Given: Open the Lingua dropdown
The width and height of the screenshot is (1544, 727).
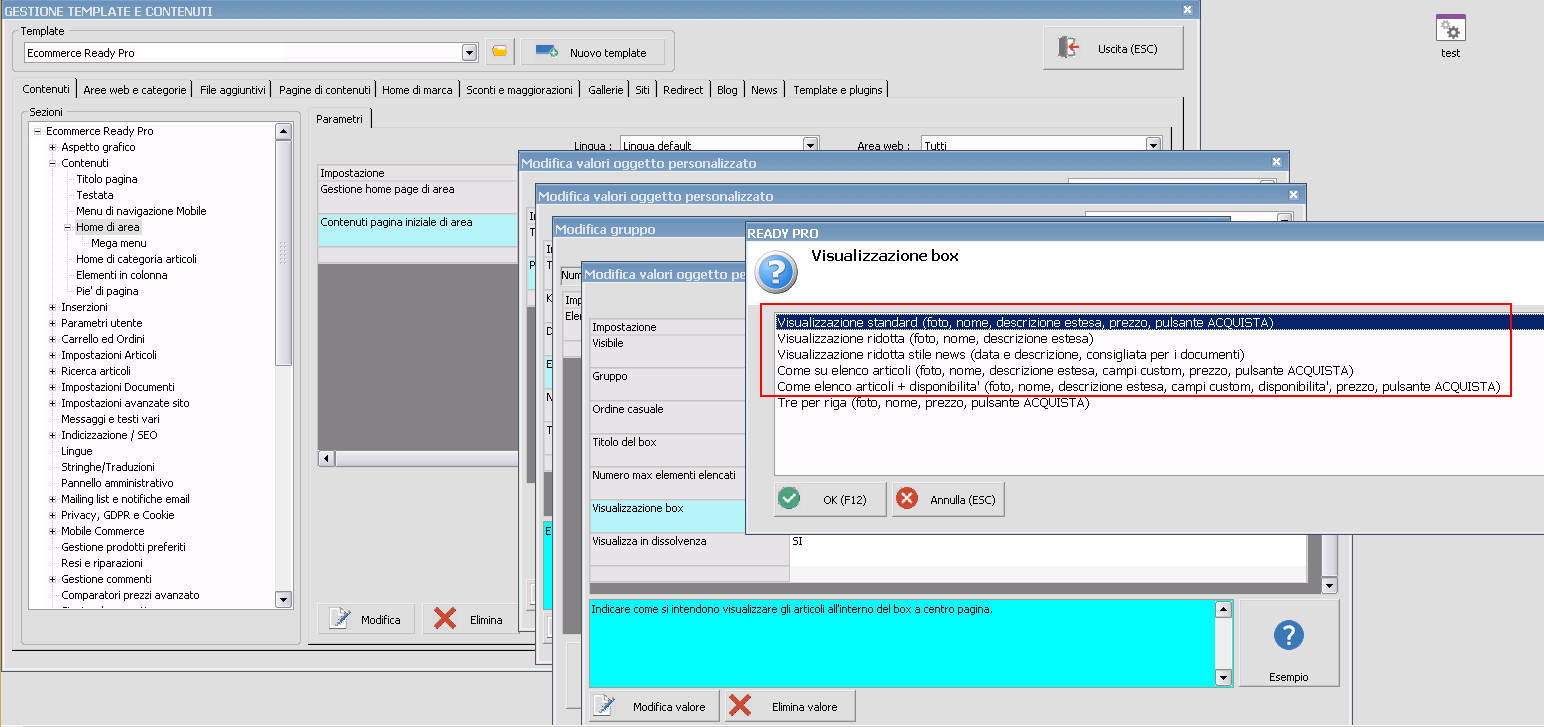Looking at the screenshot, I should pos(811,146).
